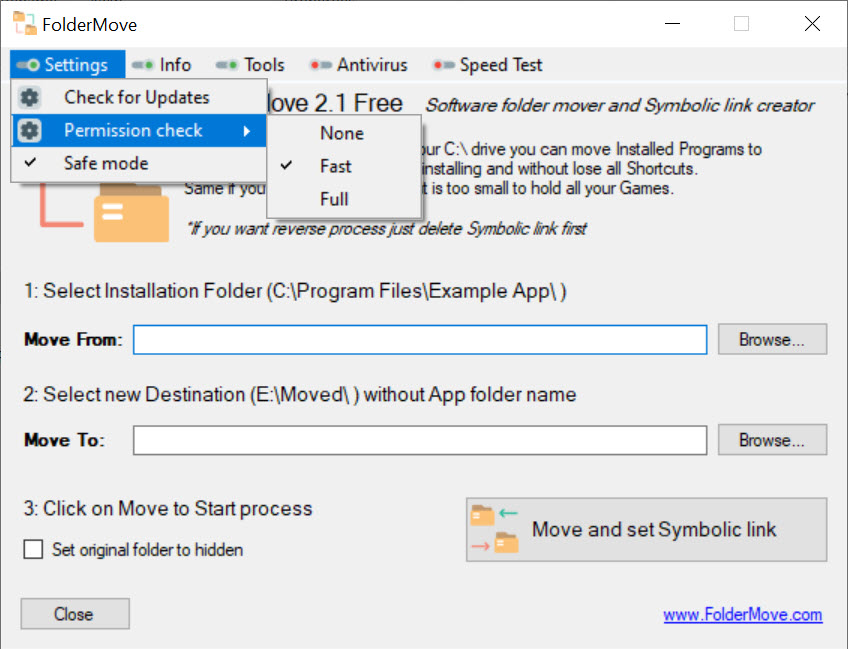Click the '1: Select Installation Folder' instruction text

(x=295, y=292)
